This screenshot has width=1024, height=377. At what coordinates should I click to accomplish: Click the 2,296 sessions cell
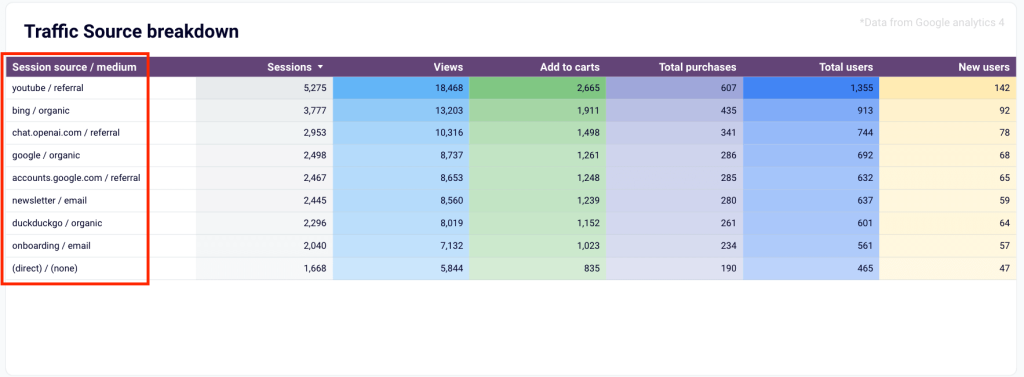pyautogui.click(x=264, y=223)
